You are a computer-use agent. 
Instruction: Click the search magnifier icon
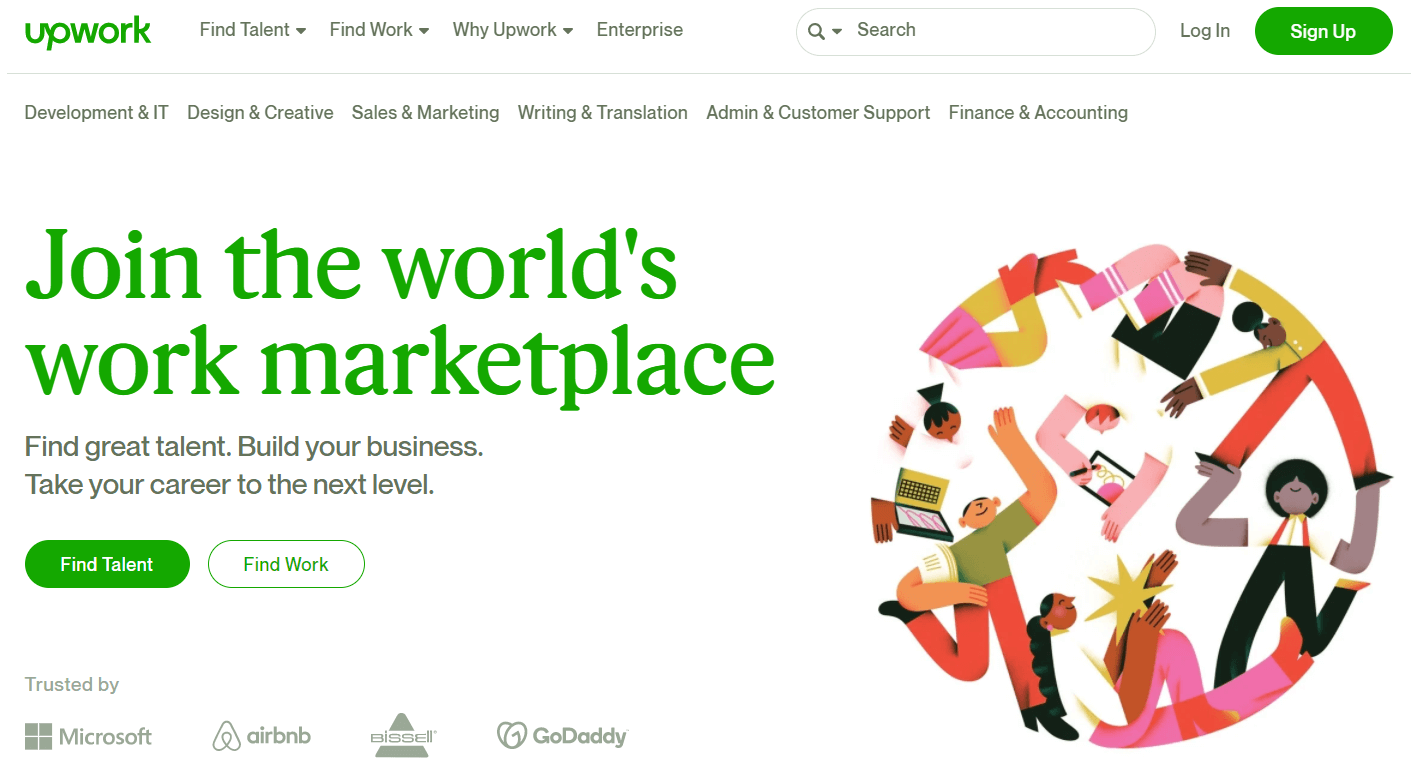(x=816, y=32)
